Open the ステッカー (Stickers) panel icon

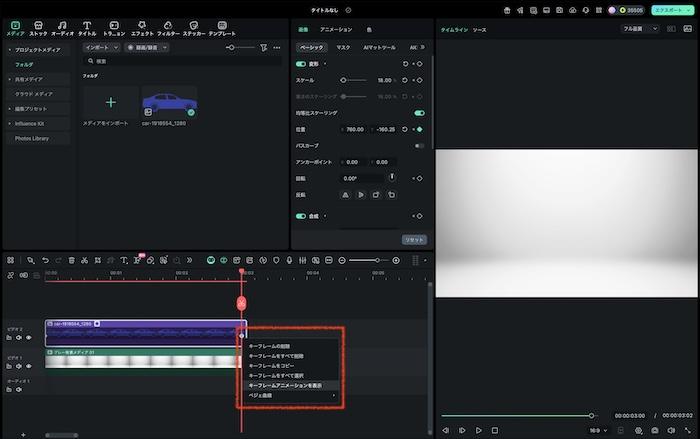(x=194, y=26)
